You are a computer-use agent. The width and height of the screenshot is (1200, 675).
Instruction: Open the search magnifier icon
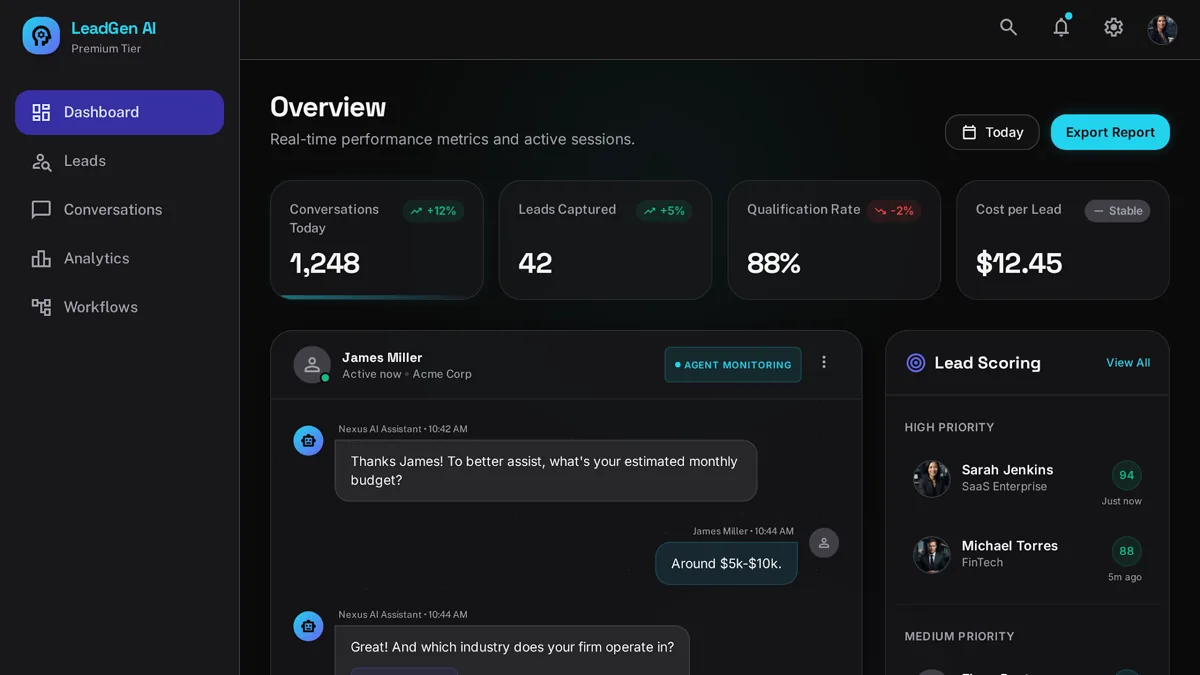point(1008,27)
